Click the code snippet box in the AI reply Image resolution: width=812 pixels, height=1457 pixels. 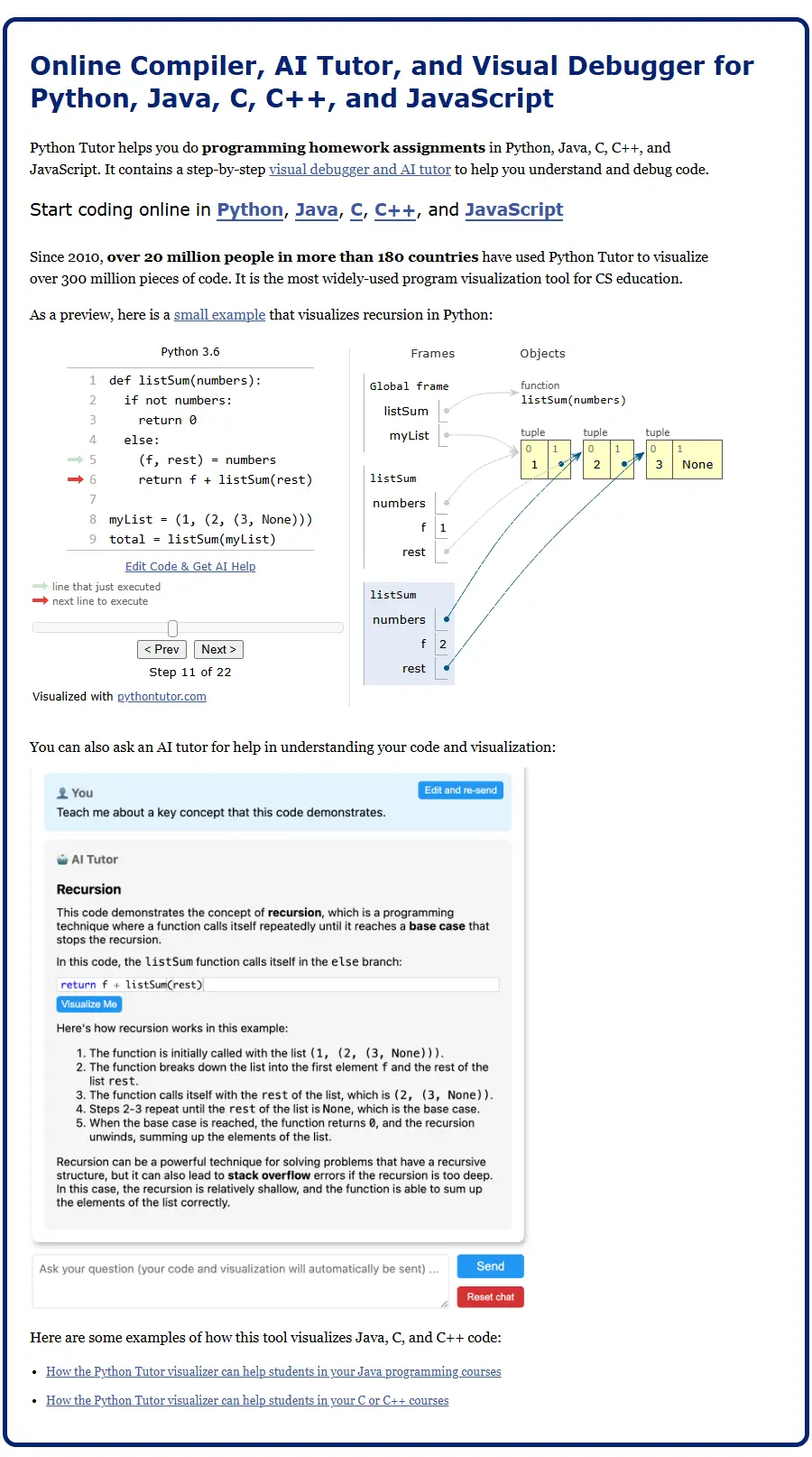pyautogui.click(x=278, y=985)
